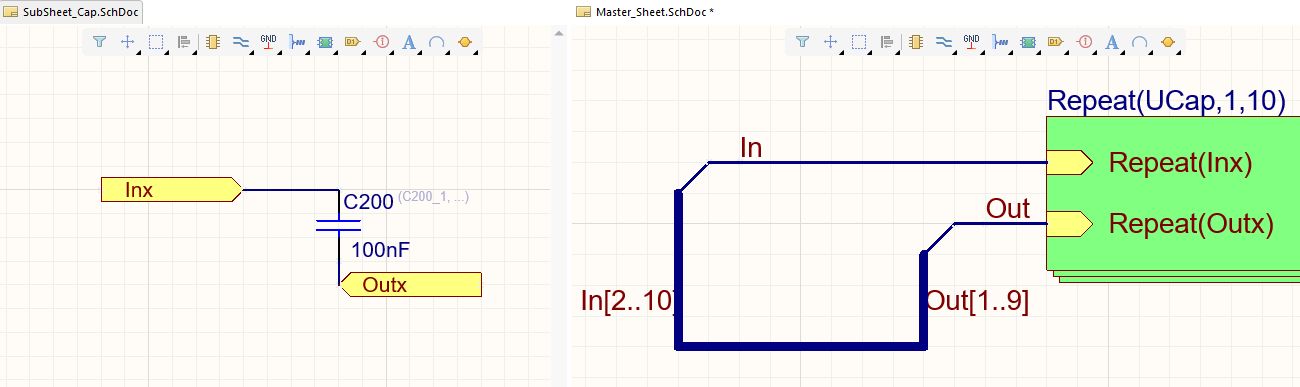Click the 100nF value label
The height and width of the screenshot is (387, 1300).
click(x=382, y=250)
